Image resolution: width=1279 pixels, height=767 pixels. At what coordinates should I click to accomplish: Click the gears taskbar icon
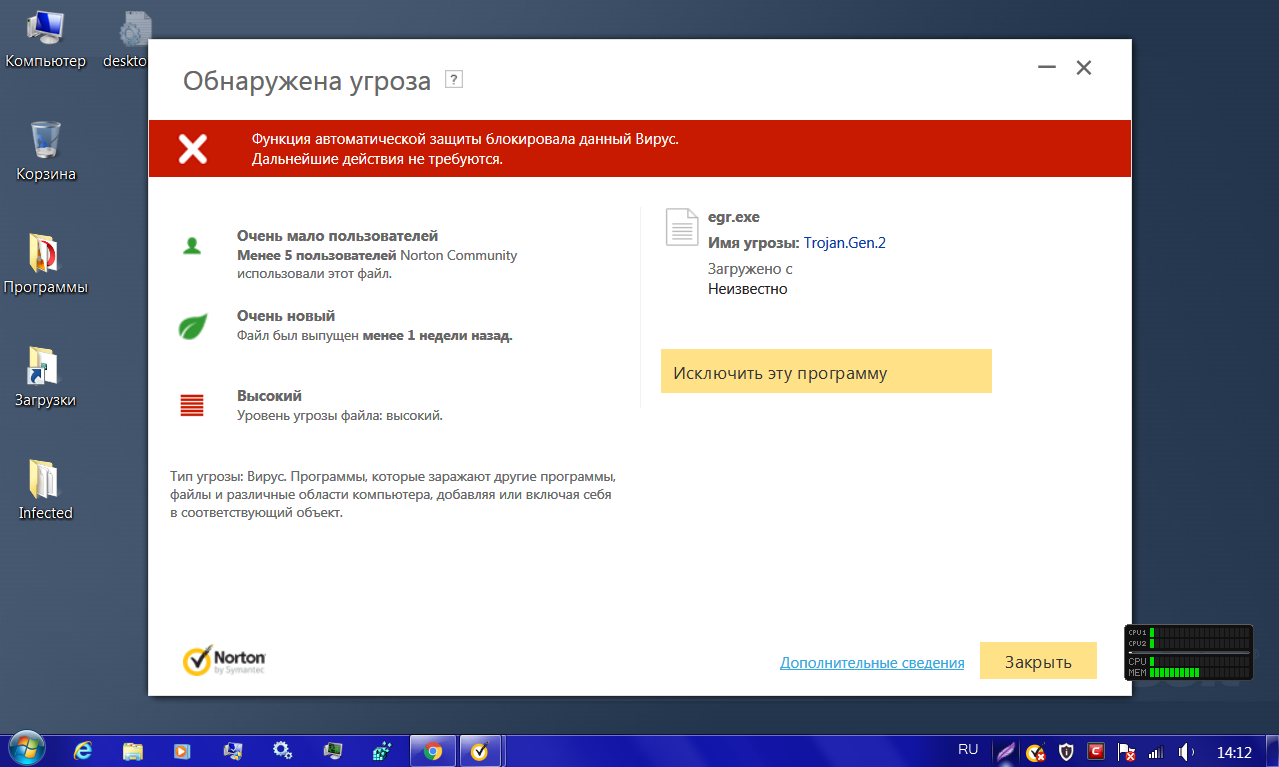(x=282, y=751)
